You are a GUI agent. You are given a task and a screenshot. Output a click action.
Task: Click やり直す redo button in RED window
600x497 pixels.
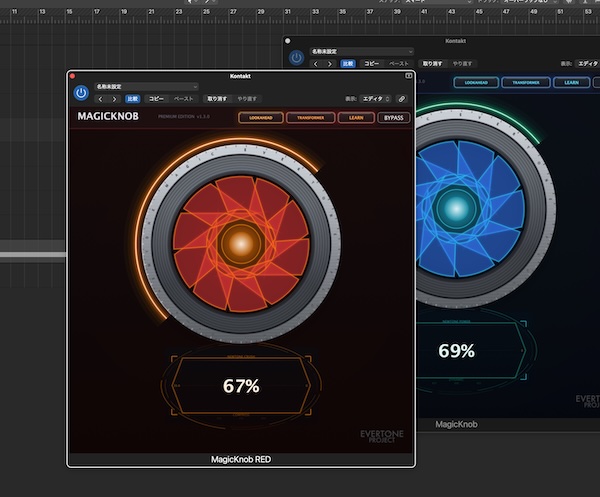coord(247,99)
